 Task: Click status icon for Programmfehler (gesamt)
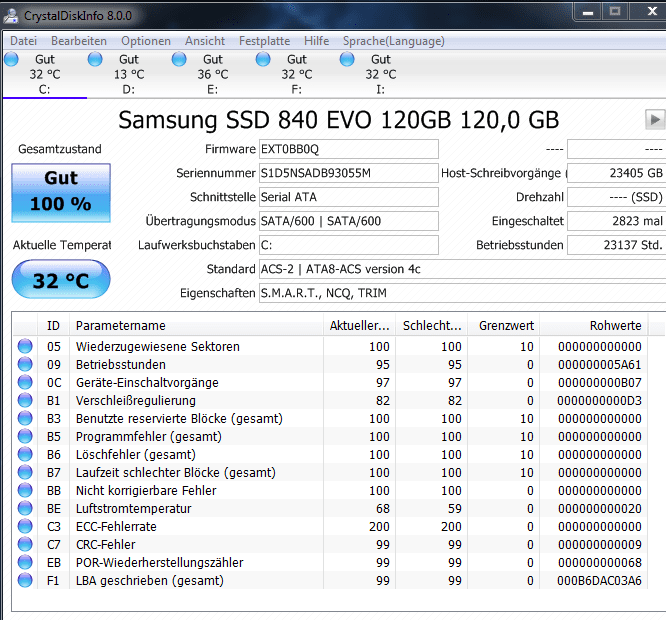25,436
